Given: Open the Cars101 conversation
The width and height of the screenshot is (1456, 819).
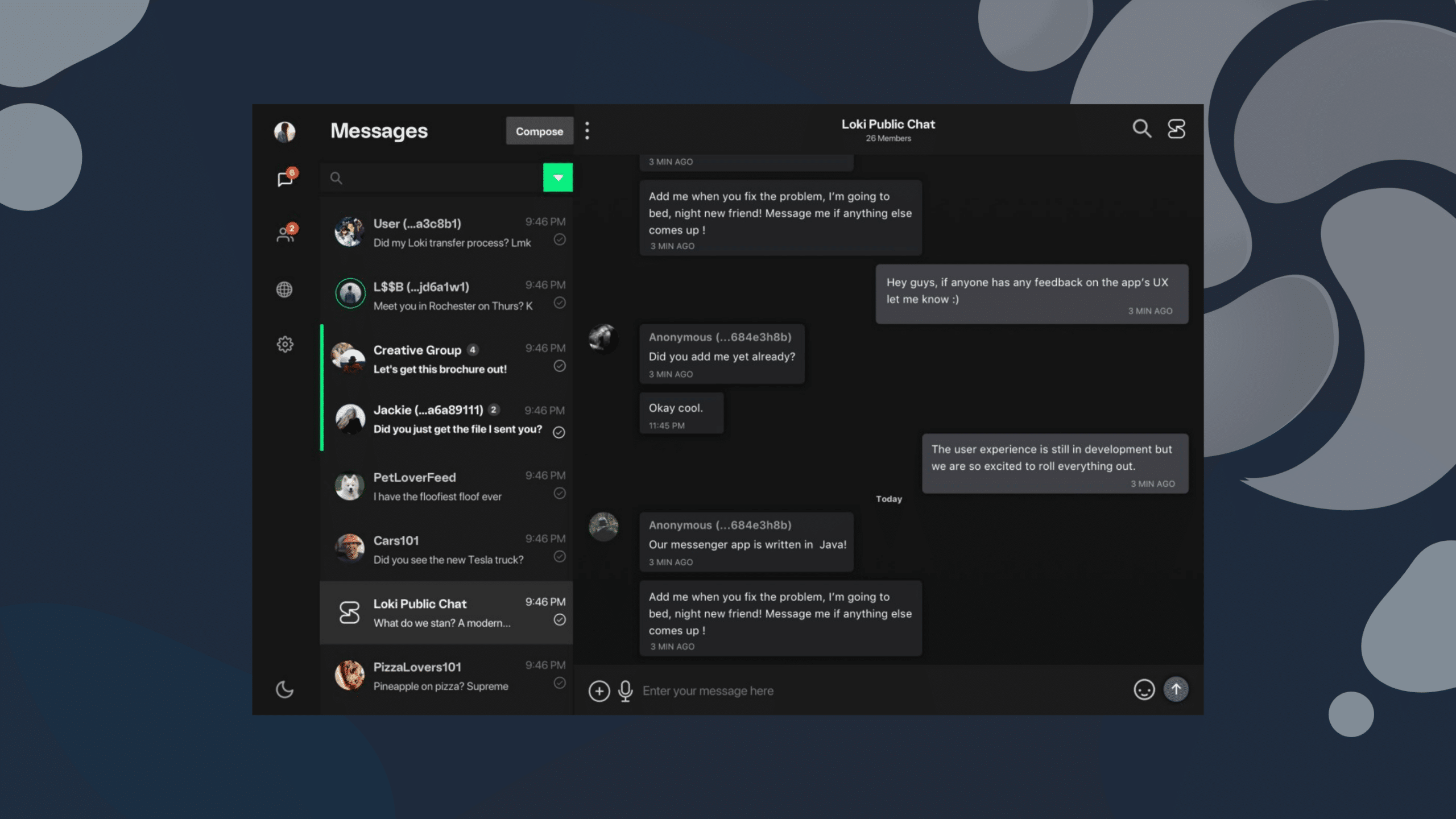Looking at the screenshot, I should (x=446, y=549).
